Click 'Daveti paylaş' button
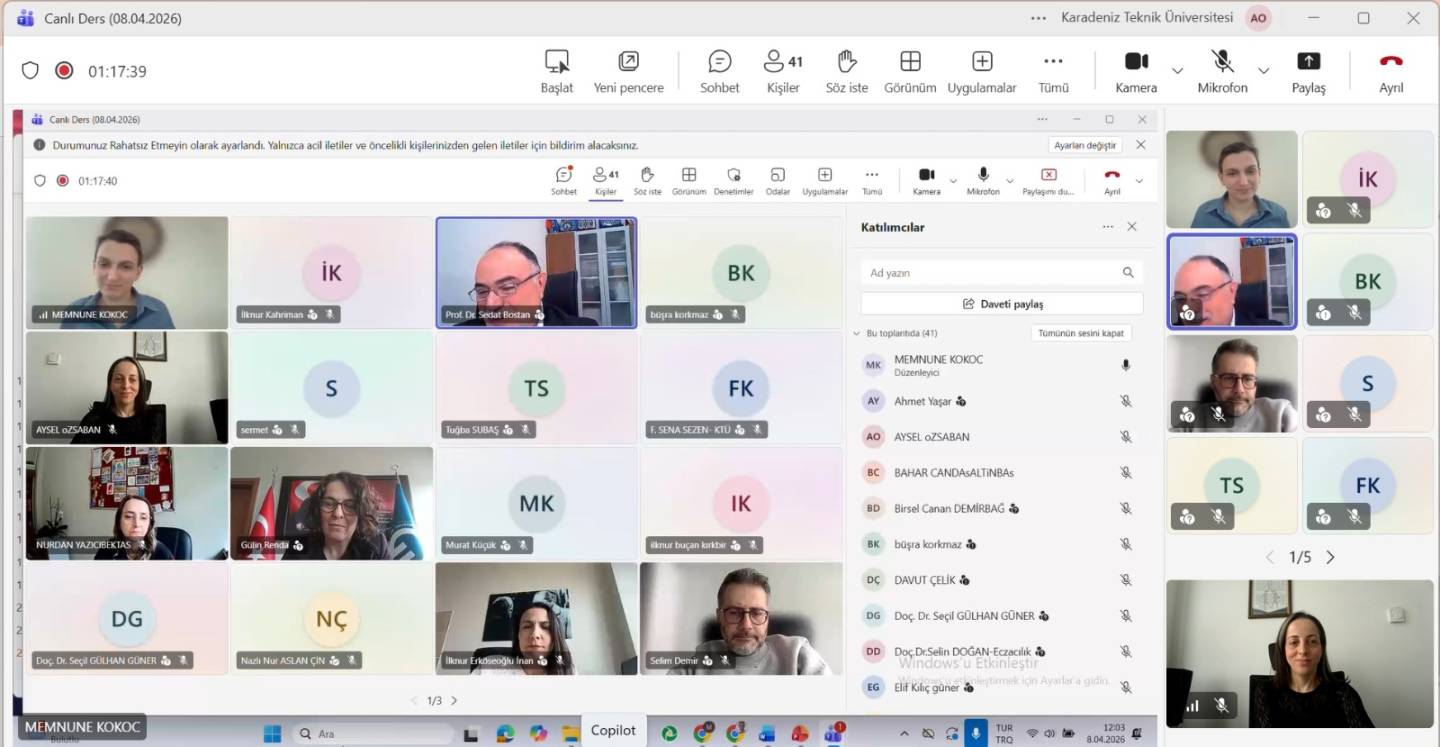 tap(1002, 304)
